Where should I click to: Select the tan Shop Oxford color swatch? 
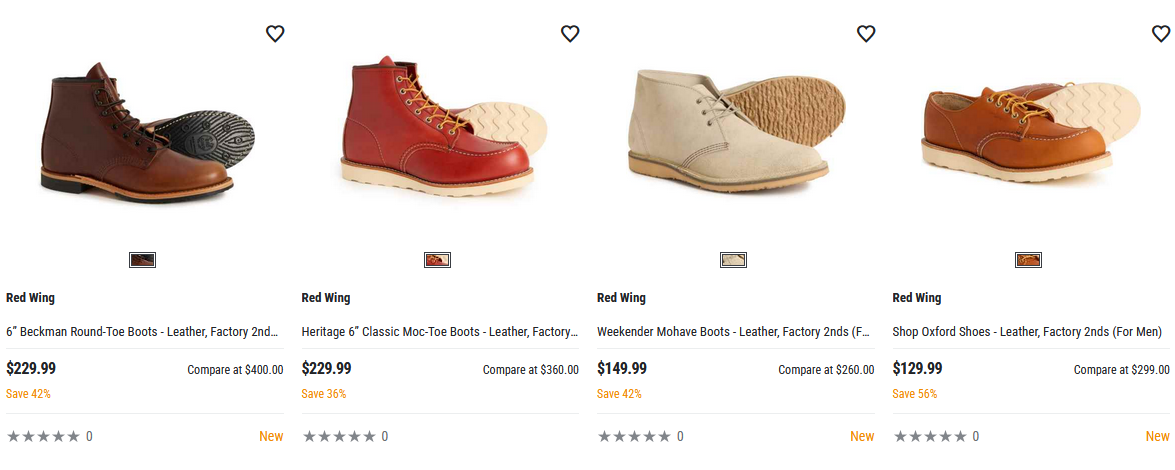tap(1028, 260)
